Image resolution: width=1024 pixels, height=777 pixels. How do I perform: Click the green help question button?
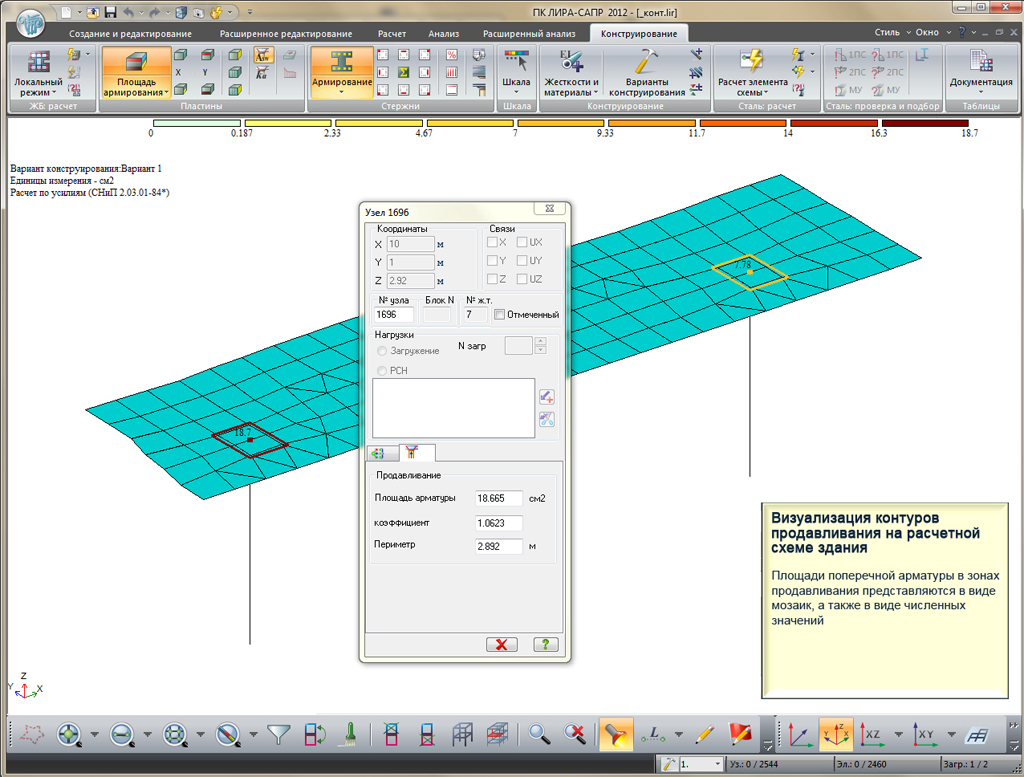(546, 645)
